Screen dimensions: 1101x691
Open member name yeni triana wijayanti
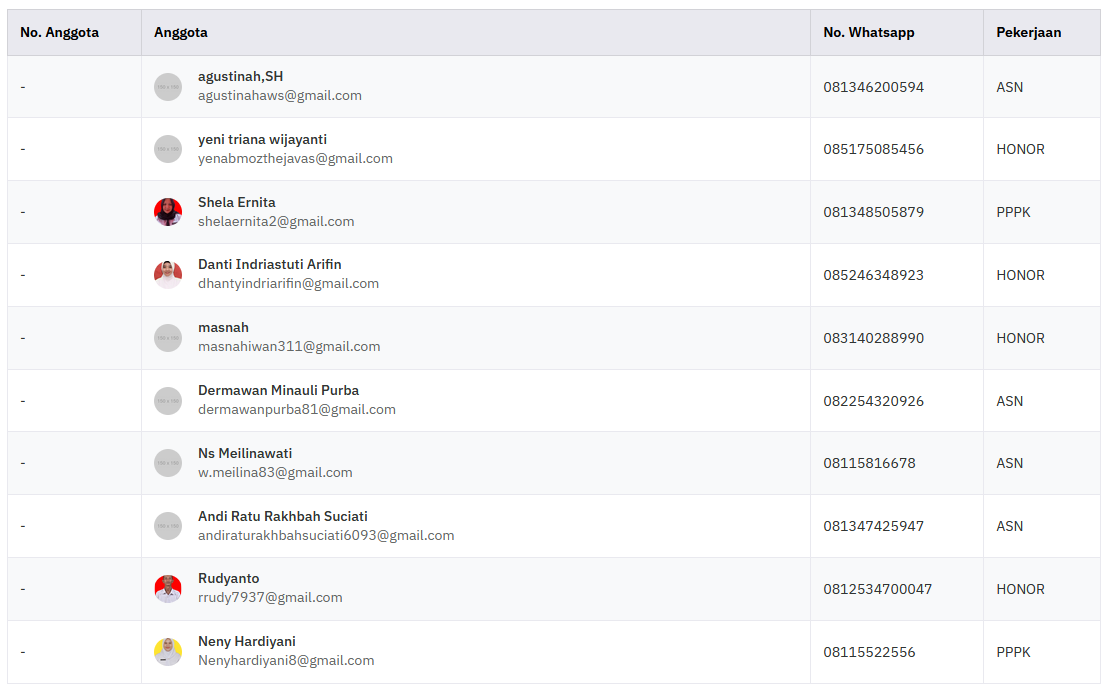(262, 139)
